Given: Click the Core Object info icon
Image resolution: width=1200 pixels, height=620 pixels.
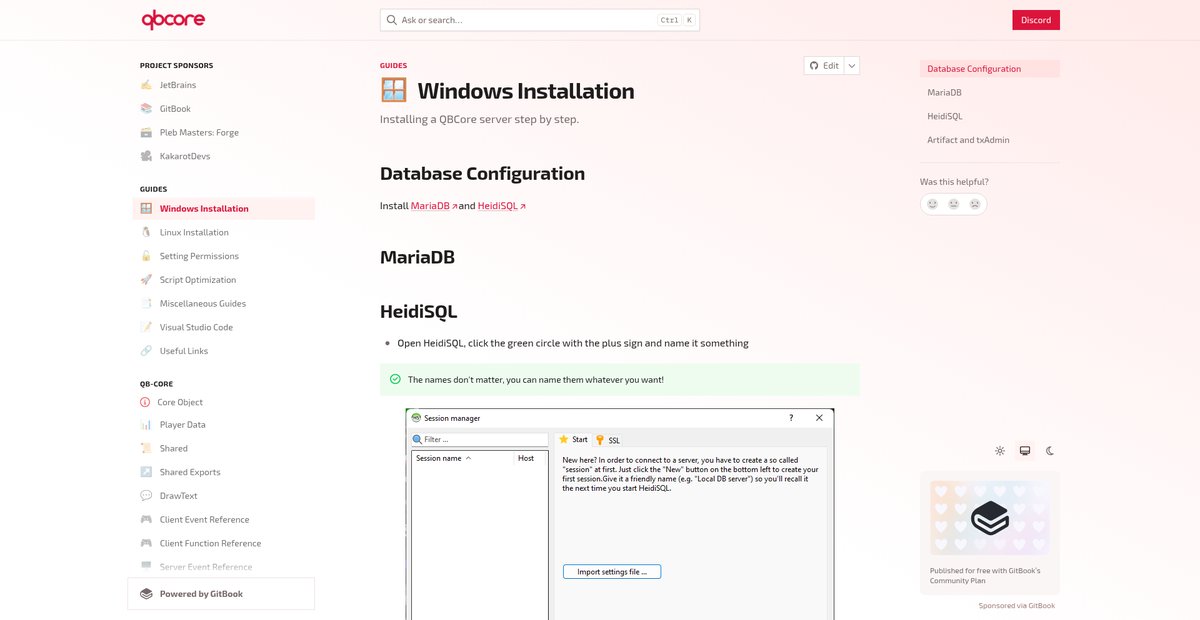Looking at the screenshot, I should click(146, 402).
